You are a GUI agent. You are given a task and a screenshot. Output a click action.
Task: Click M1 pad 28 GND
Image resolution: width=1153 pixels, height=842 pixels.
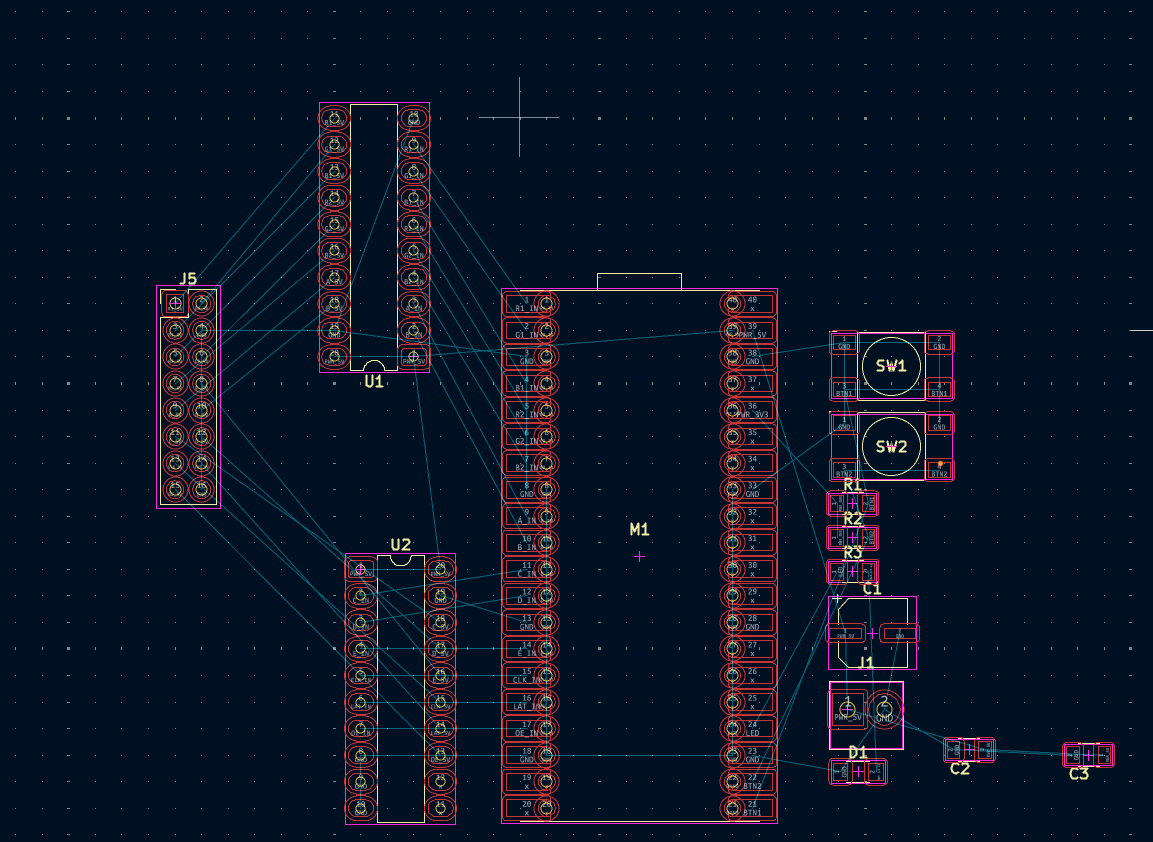pos(752,622)
